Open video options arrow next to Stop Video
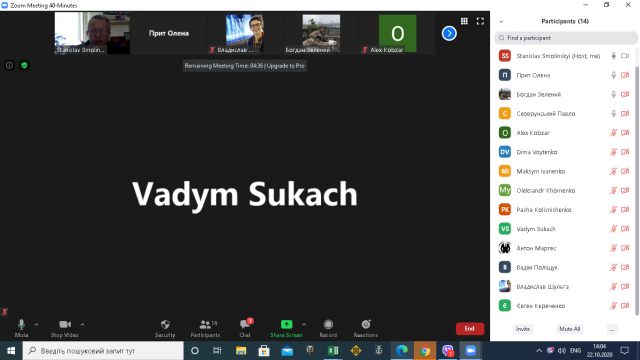The image size is (640, 360). [x=82, y=324]
